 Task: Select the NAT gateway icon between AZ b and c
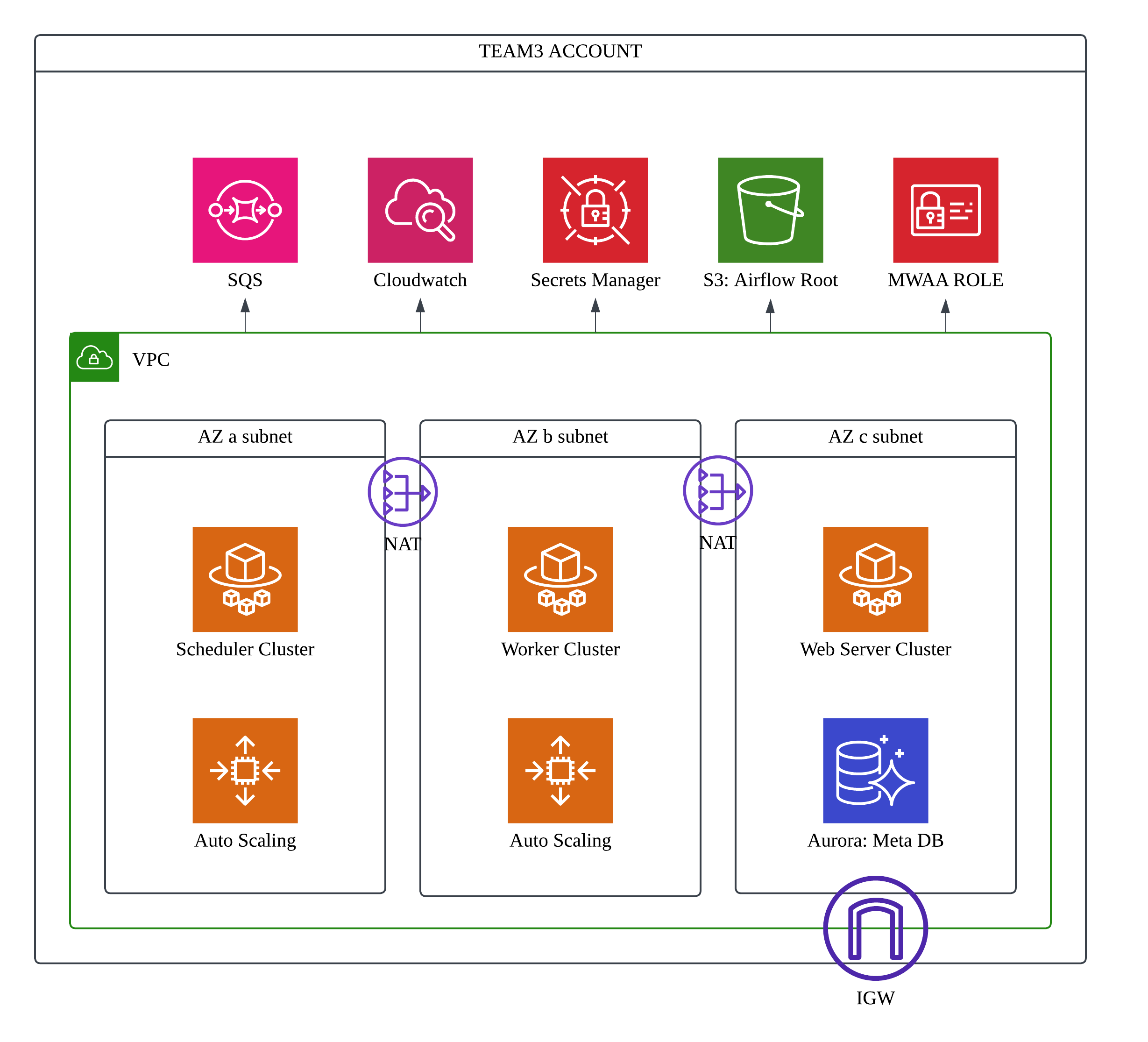[717, 490]
